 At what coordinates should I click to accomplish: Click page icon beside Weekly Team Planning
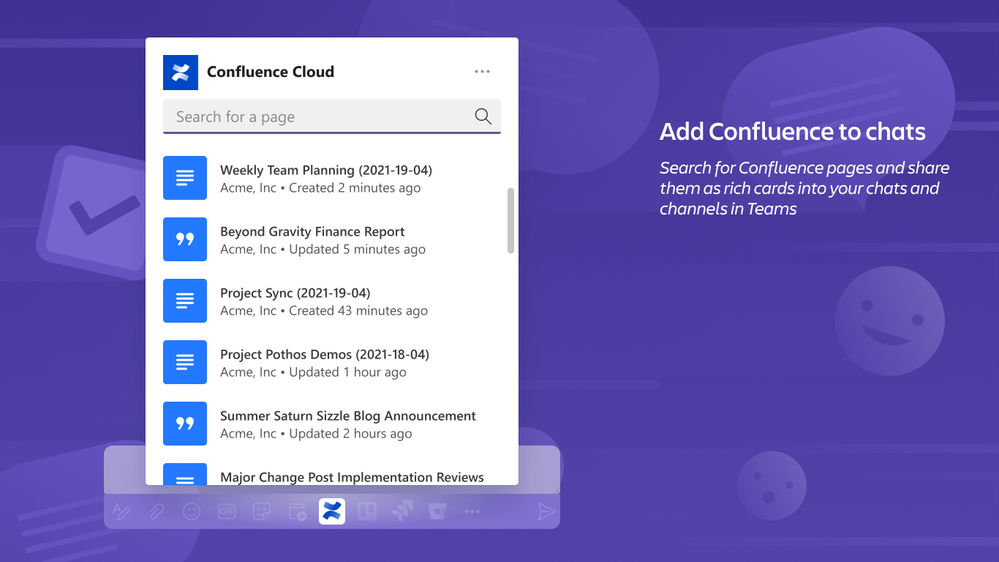[x=185, y=178]
